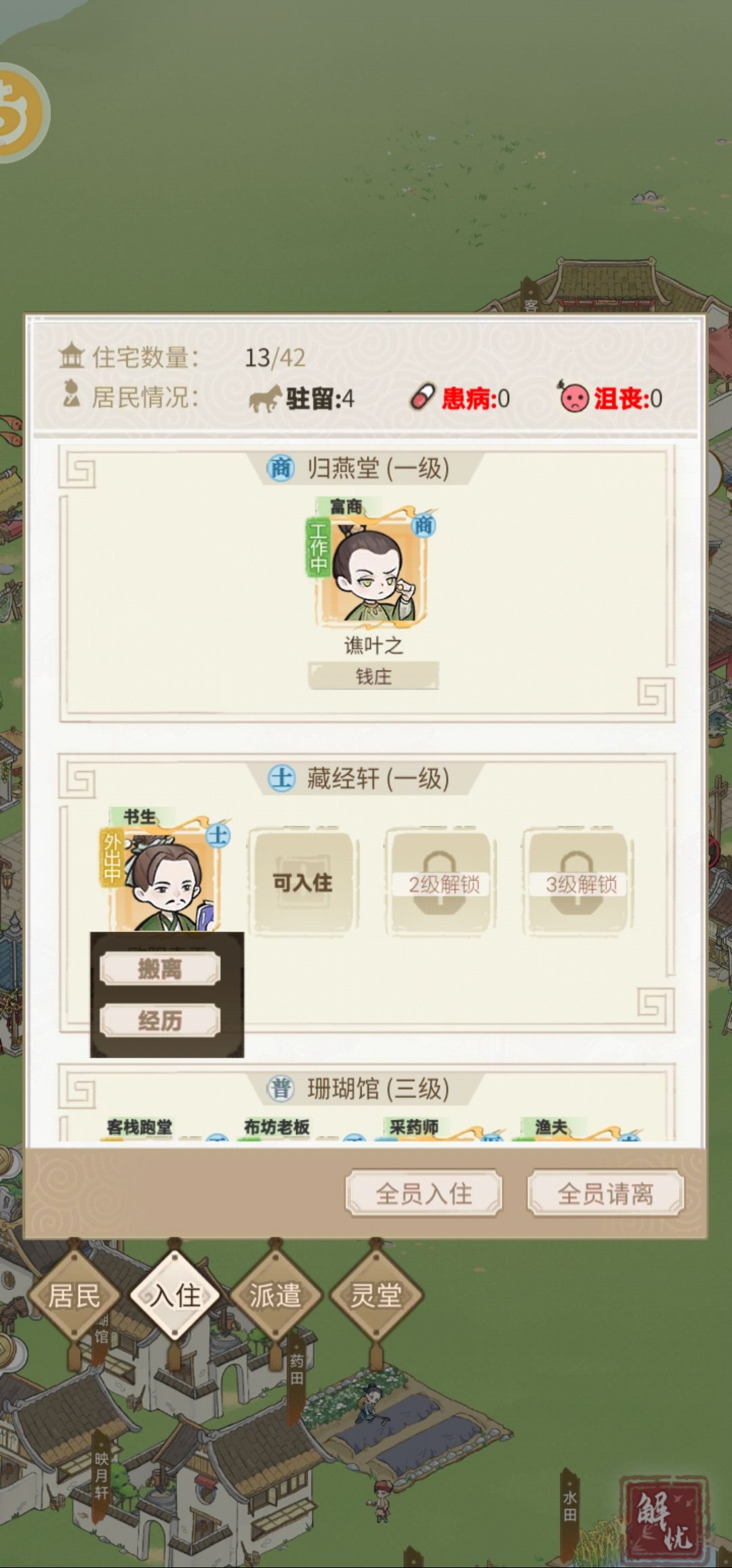Click the 钱庄 workplace label

pos(373,676)
